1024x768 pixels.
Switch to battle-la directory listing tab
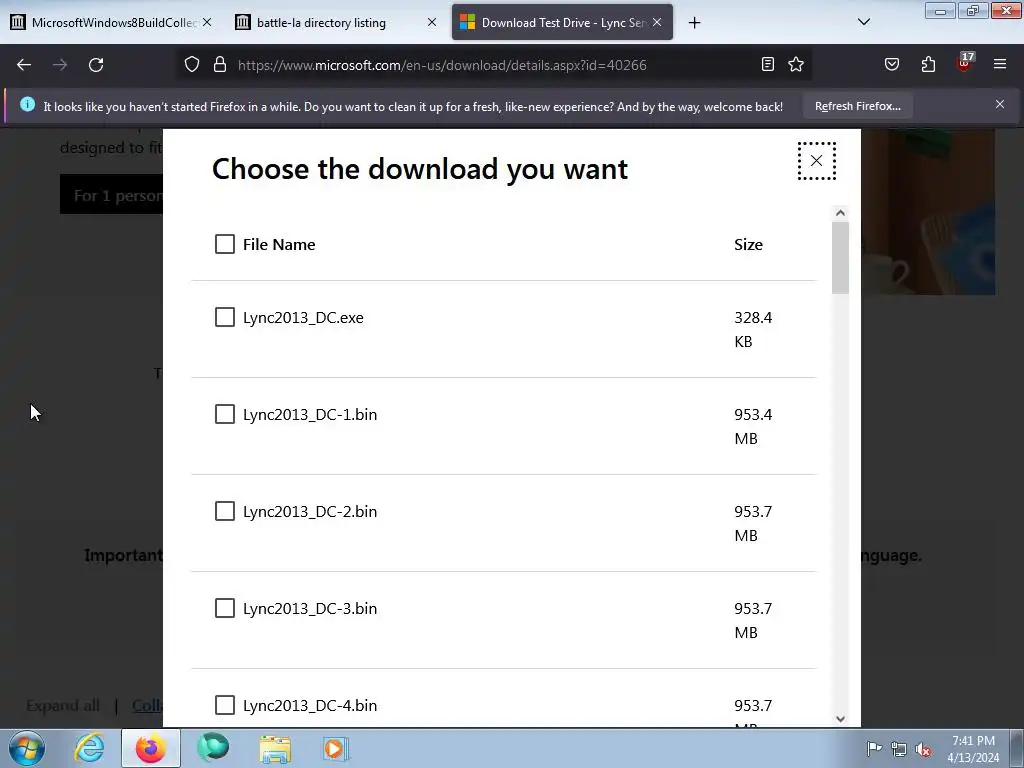336,22
